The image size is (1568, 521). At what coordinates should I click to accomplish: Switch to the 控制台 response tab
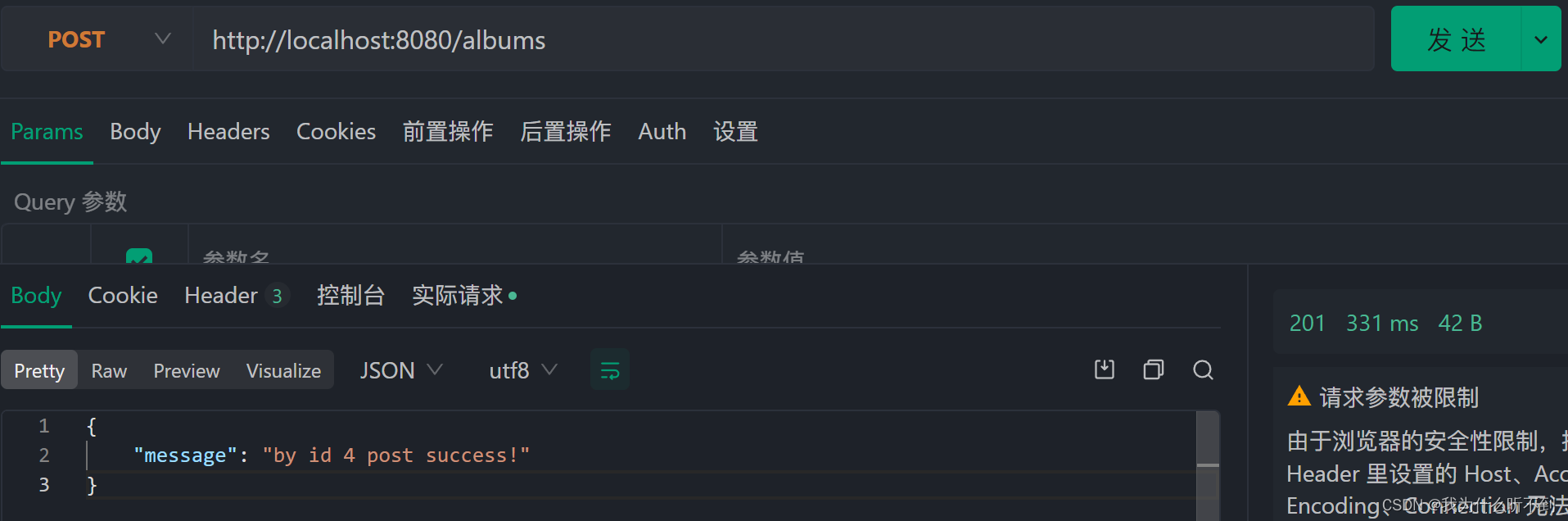[350, 295]
